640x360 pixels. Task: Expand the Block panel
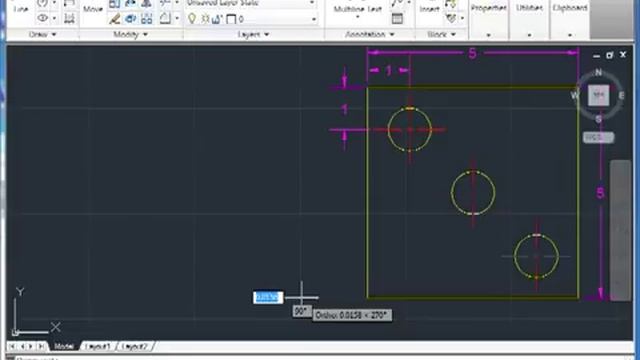coord(441,34)
